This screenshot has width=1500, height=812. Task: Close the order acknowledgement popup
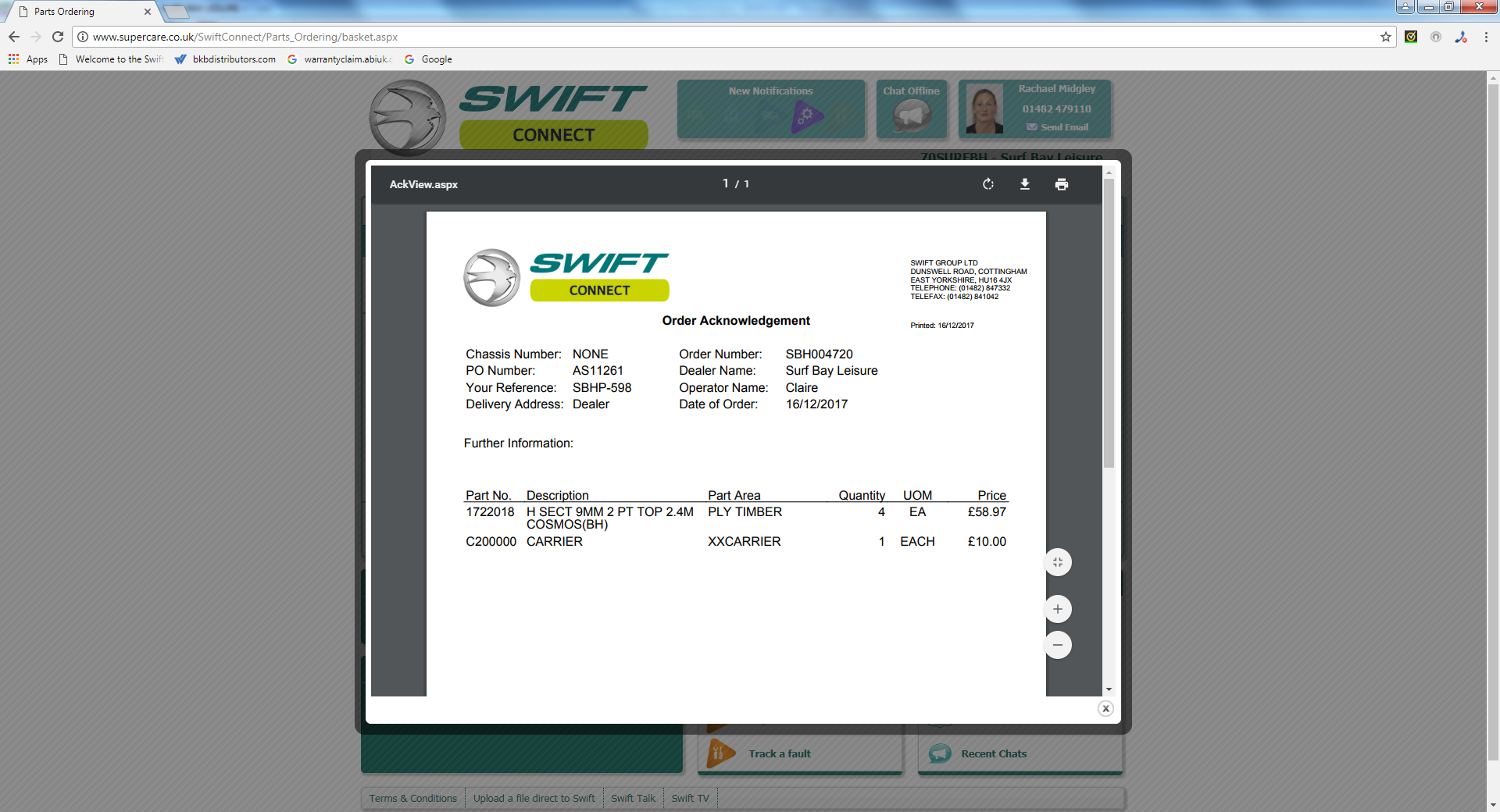point(1105,709)
